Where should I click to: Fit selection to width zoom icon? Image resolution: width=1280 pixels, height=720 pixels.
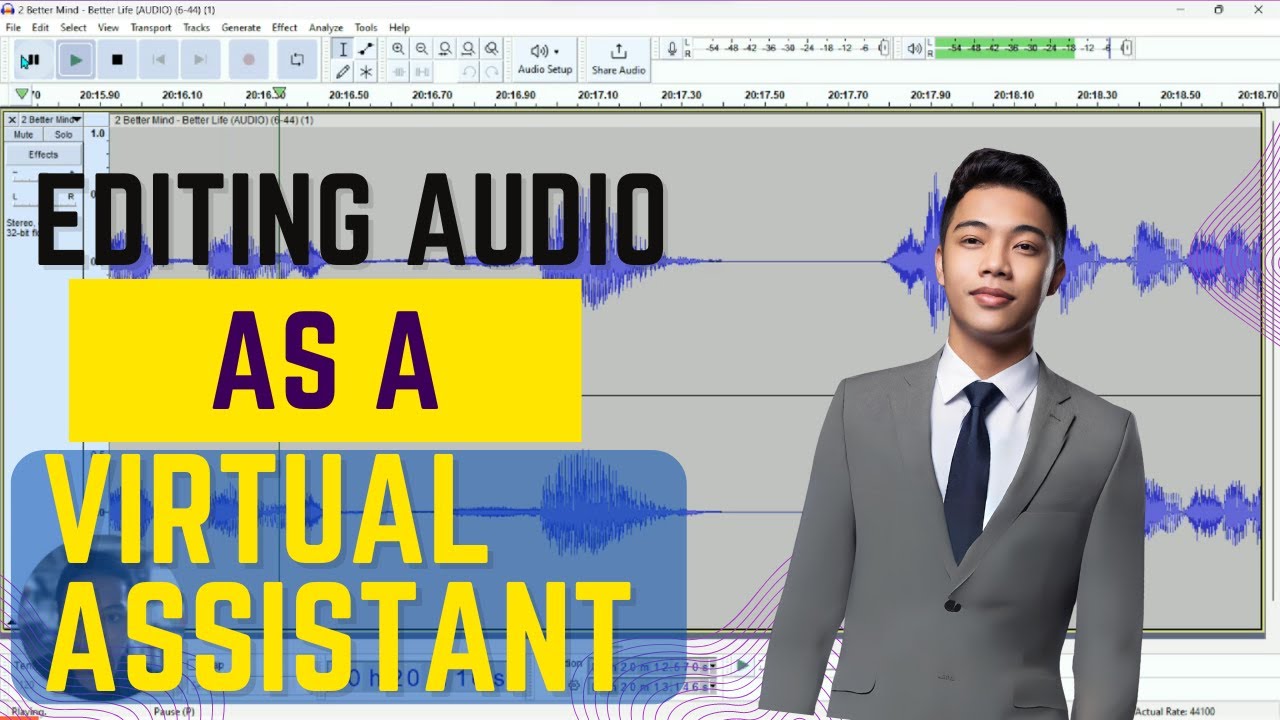(444, 49)
